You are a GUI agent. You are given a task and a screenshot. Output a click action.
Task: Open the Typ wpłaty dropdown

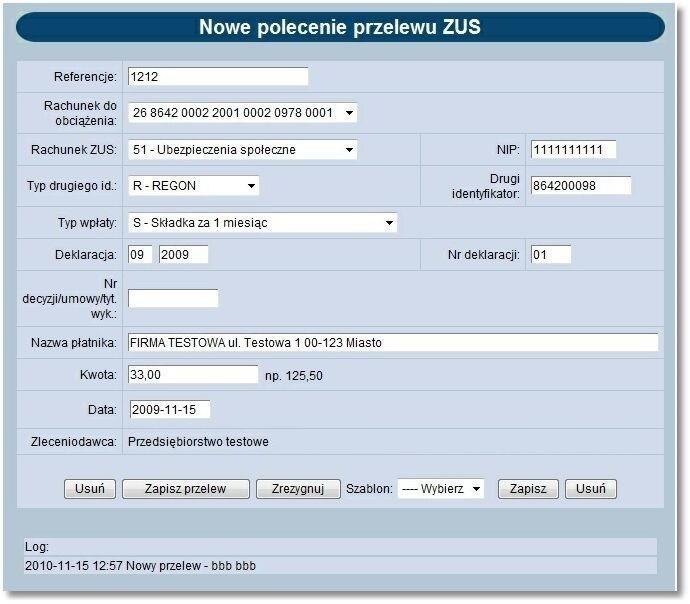[263, 223]
